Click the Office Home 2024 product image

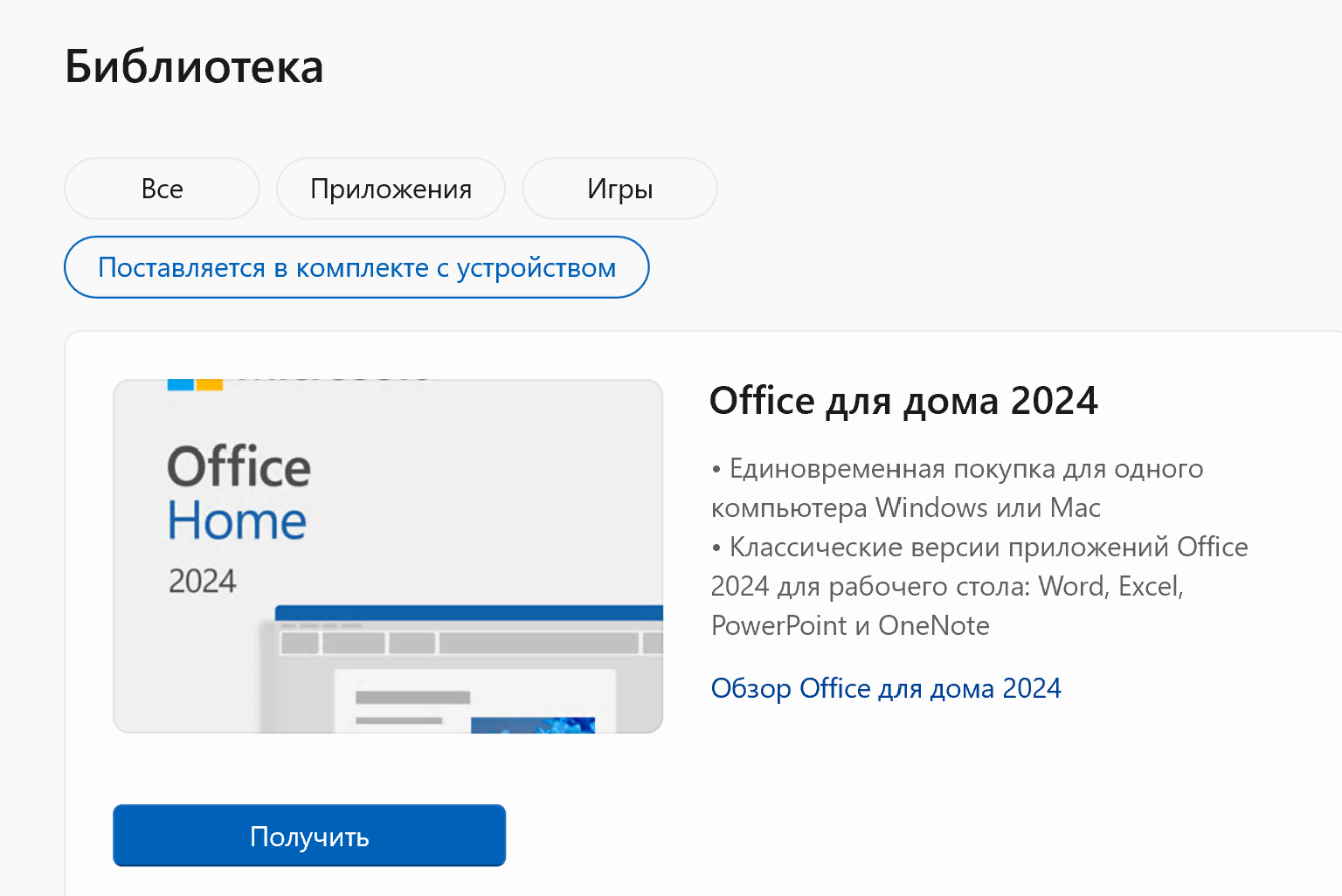[x=388, y=556]
